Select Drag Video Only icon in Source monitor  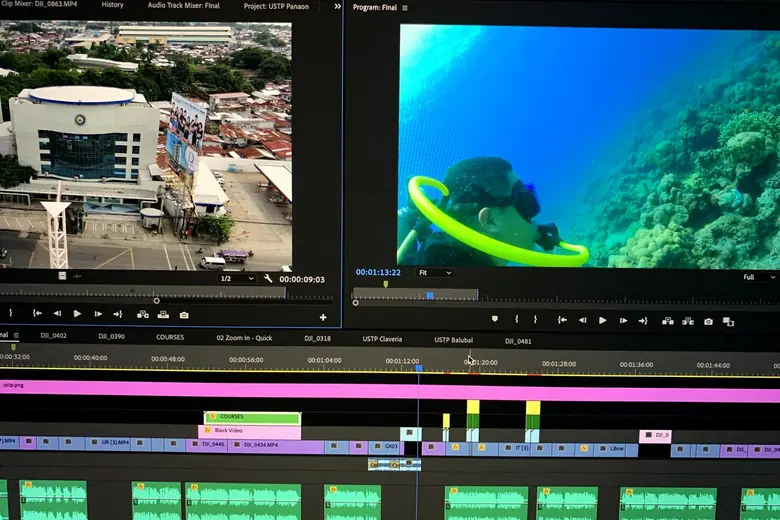pyautogui.click(x=62, y=276)
